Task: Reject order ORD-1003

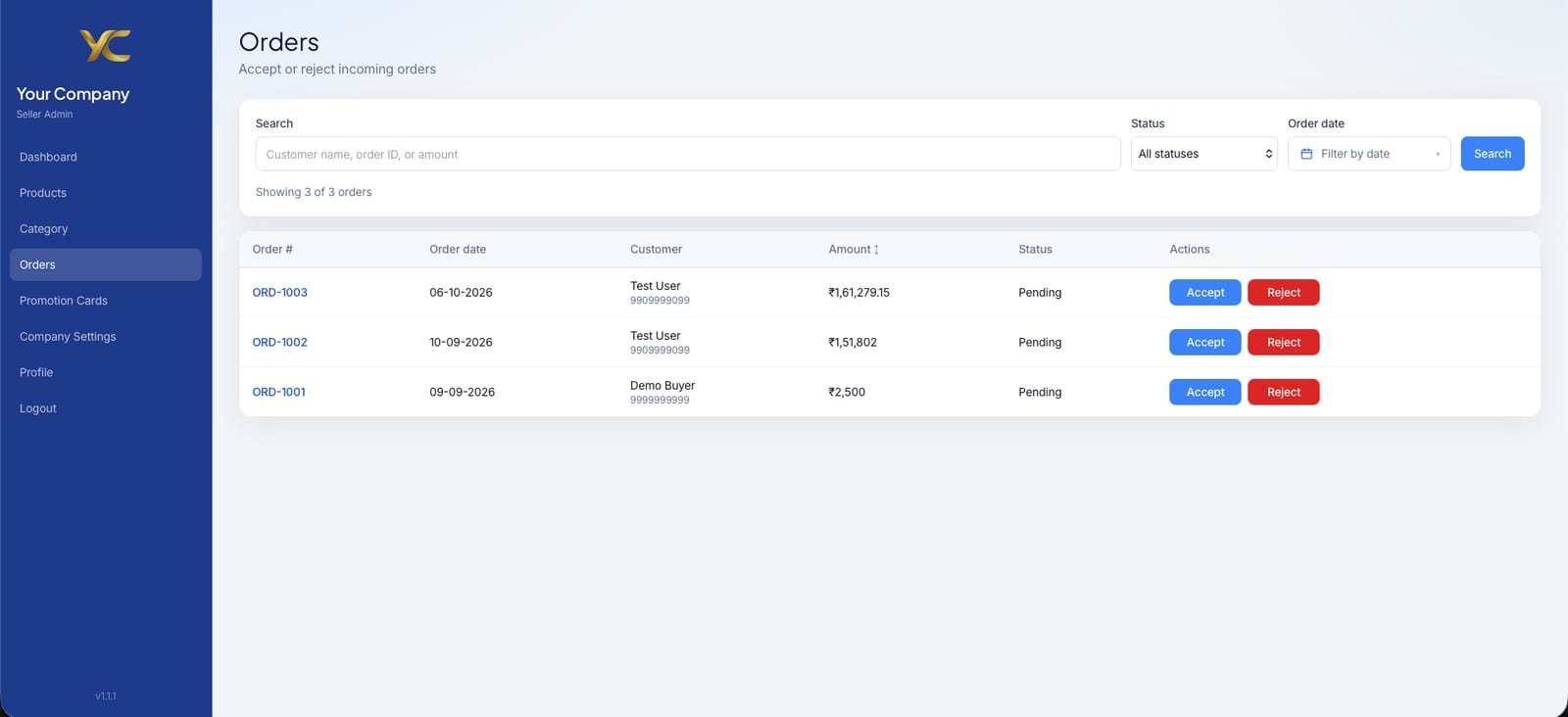Action: click(1284, 293)
